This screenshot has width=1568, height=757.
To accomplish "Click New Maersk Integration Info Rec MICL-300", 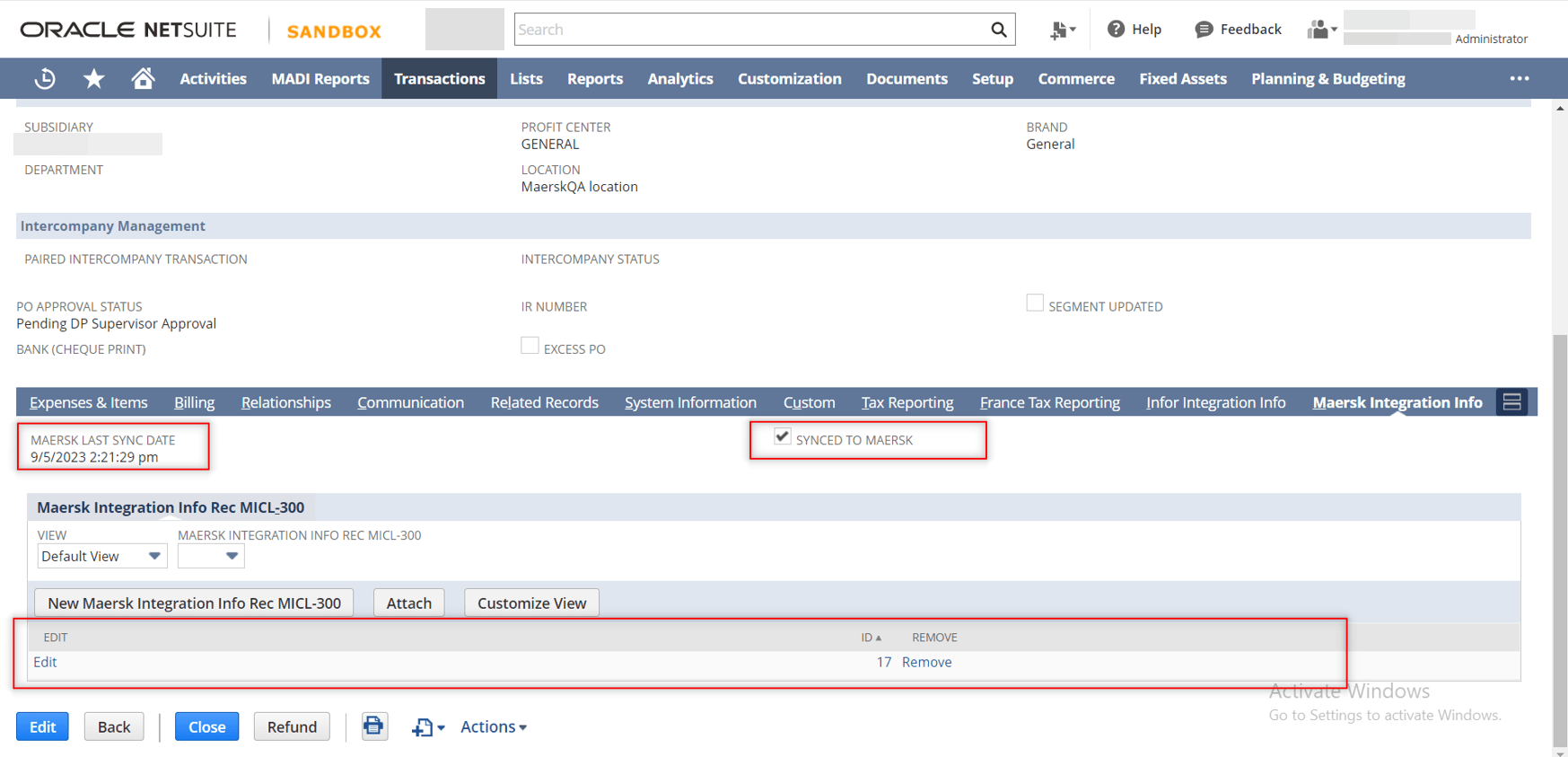I will (x=194, y=603).
